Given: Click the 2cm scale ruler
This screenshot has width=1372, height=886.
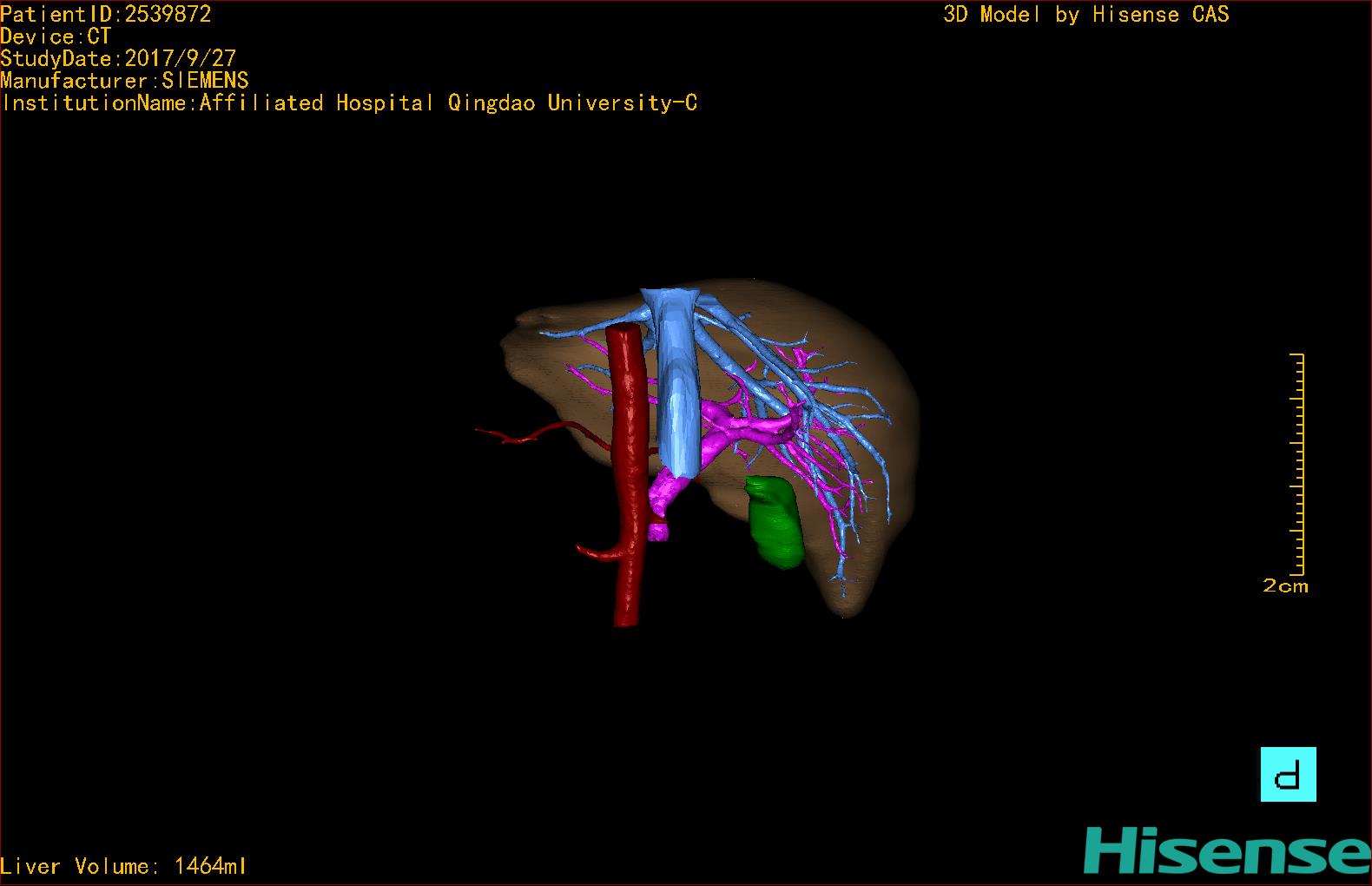Looking at the screenshot, I should click(1297, 465).
